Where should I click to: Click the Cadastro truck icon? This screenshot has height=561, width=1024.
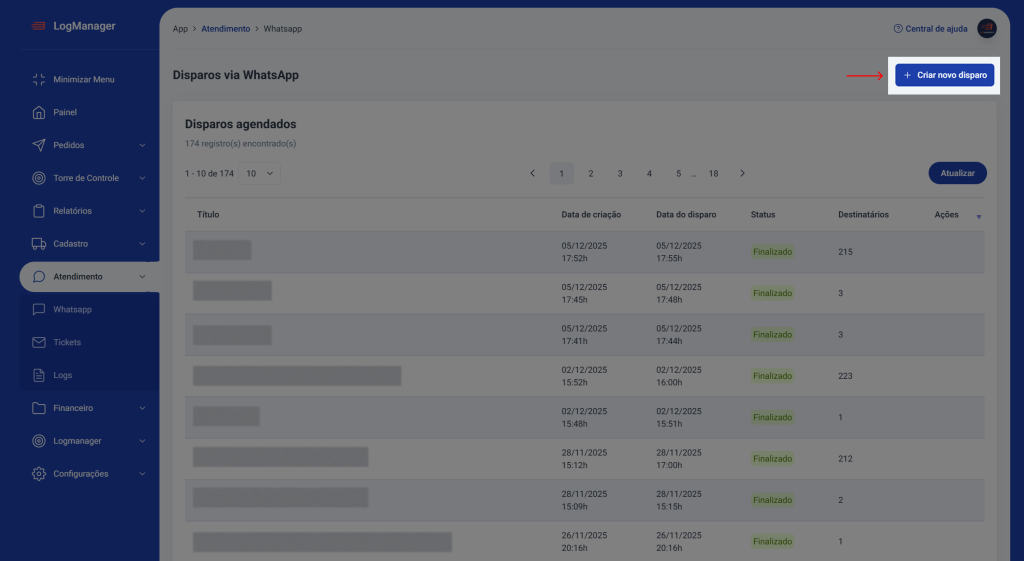click(x=39, y=244)
